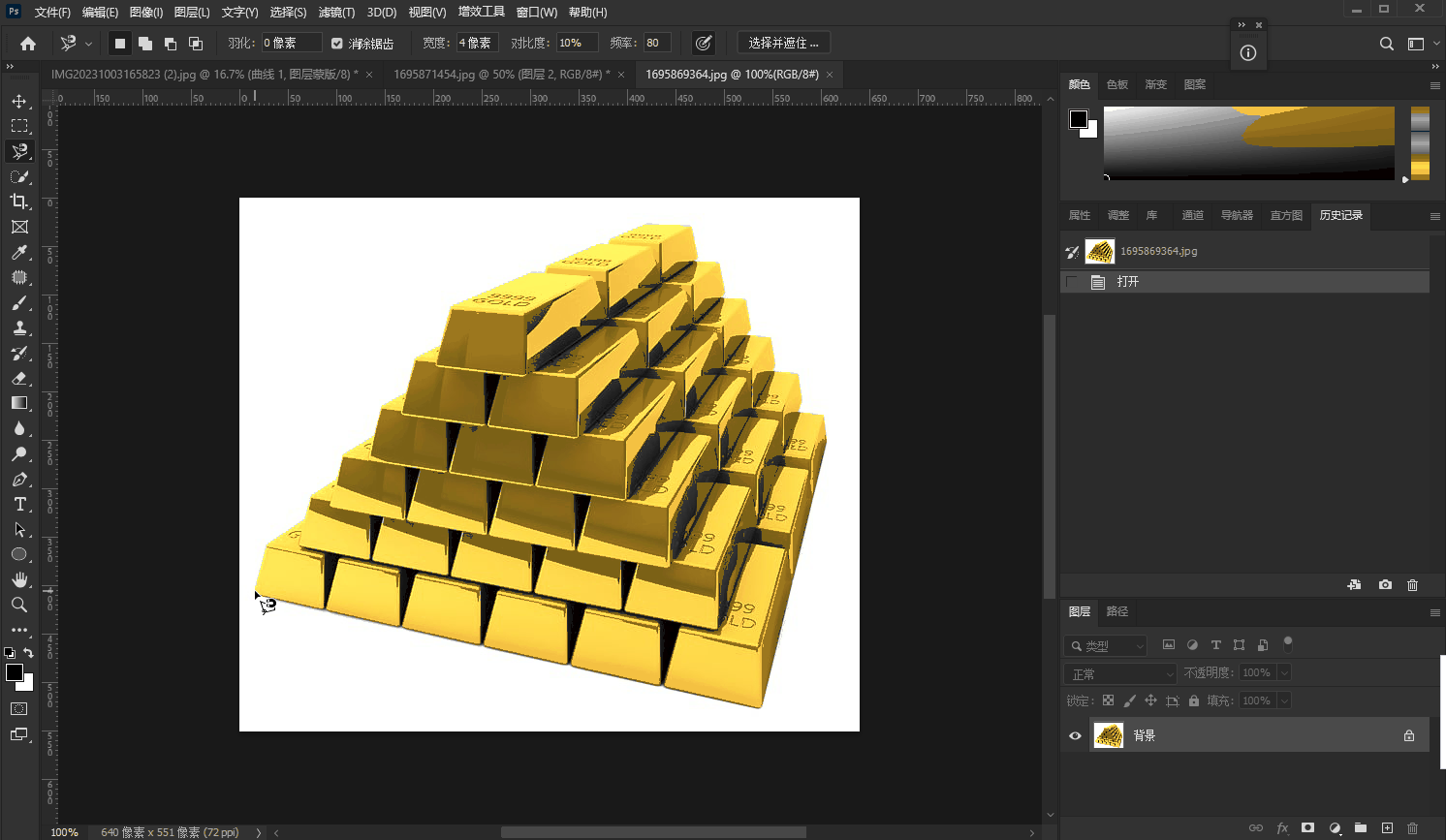Click the hue slider strip in Color panel
This screenshot has height=840, width=1446.
coord(1420,142)
